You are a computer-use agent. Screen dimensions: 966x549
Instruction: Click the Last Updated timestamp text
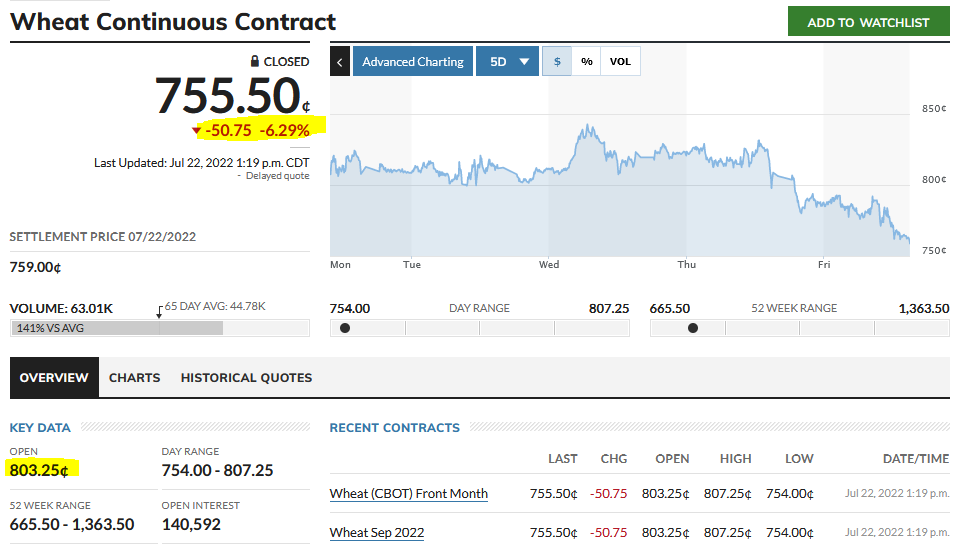[x=201, y=163]
